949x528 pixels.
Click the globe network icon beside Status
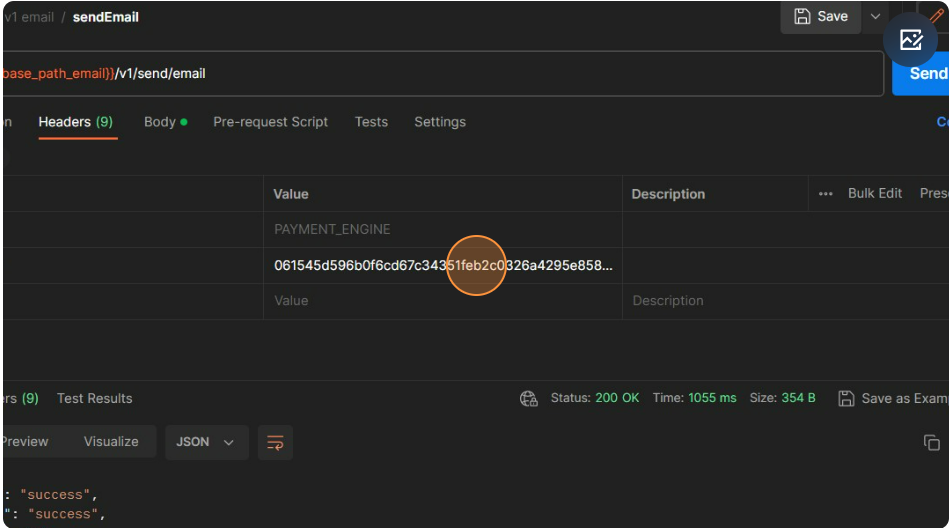coord(529,399)
